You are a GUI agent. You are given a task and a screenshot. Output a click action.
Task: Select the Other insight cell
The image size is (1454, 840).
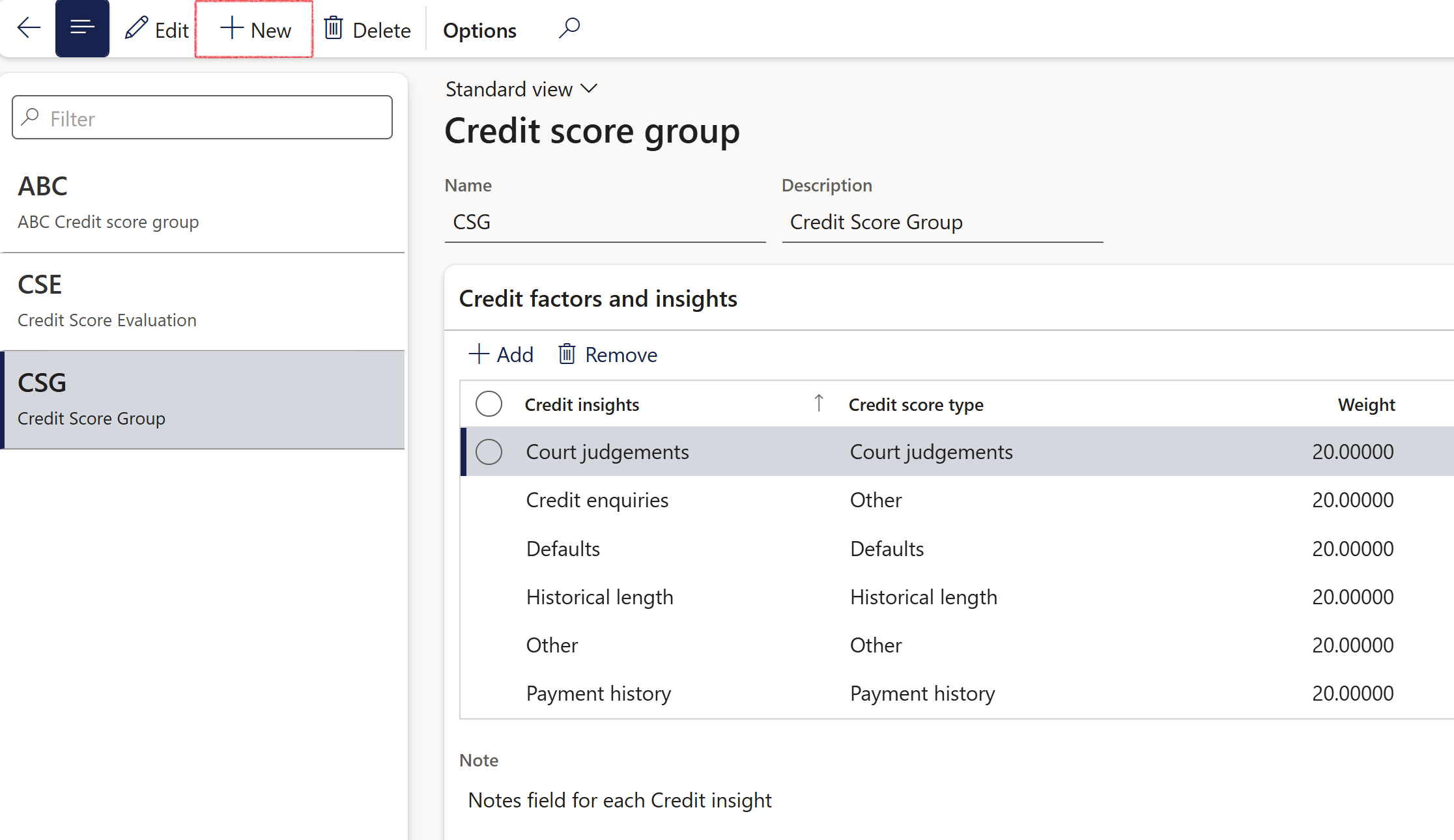click(552, 645)
